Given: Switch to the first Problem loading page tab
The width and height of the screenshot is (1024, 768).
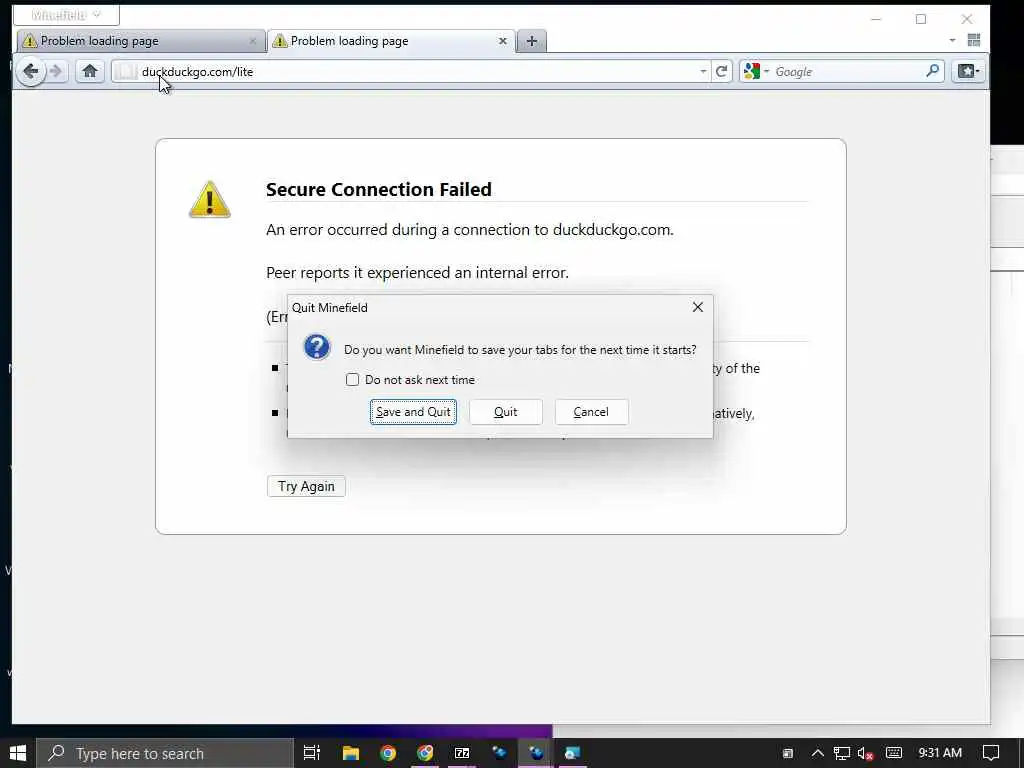Looking at the screenshot, I should (140, 40).
